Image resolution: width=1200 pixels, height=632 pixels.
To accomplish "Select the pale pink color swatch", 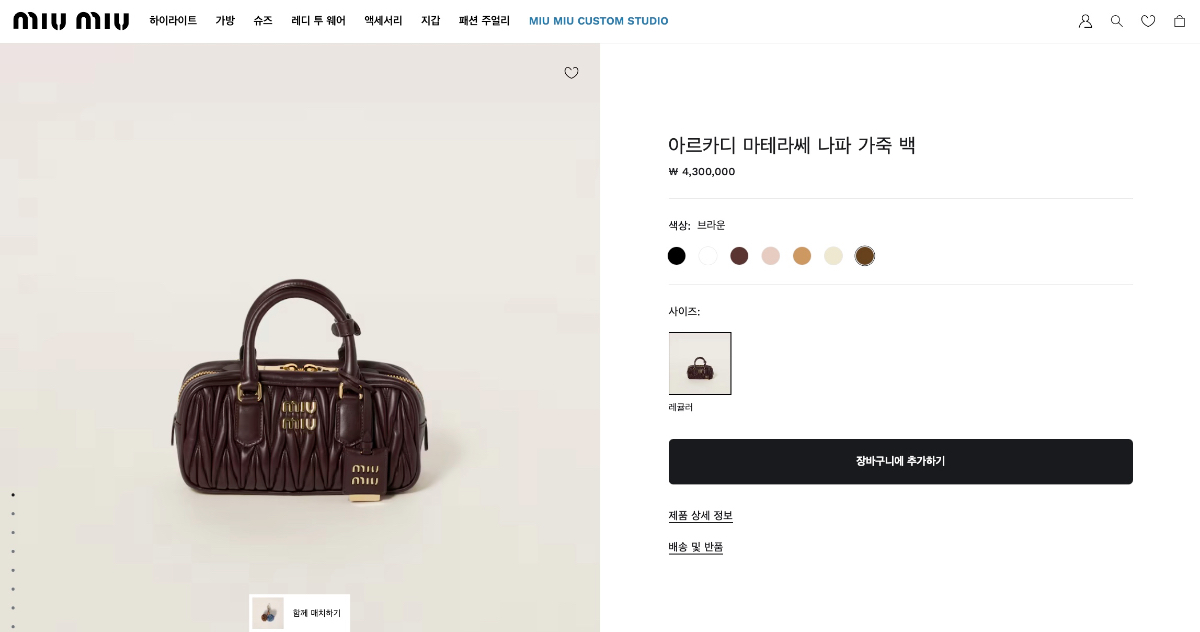I will tap(770, 256).
